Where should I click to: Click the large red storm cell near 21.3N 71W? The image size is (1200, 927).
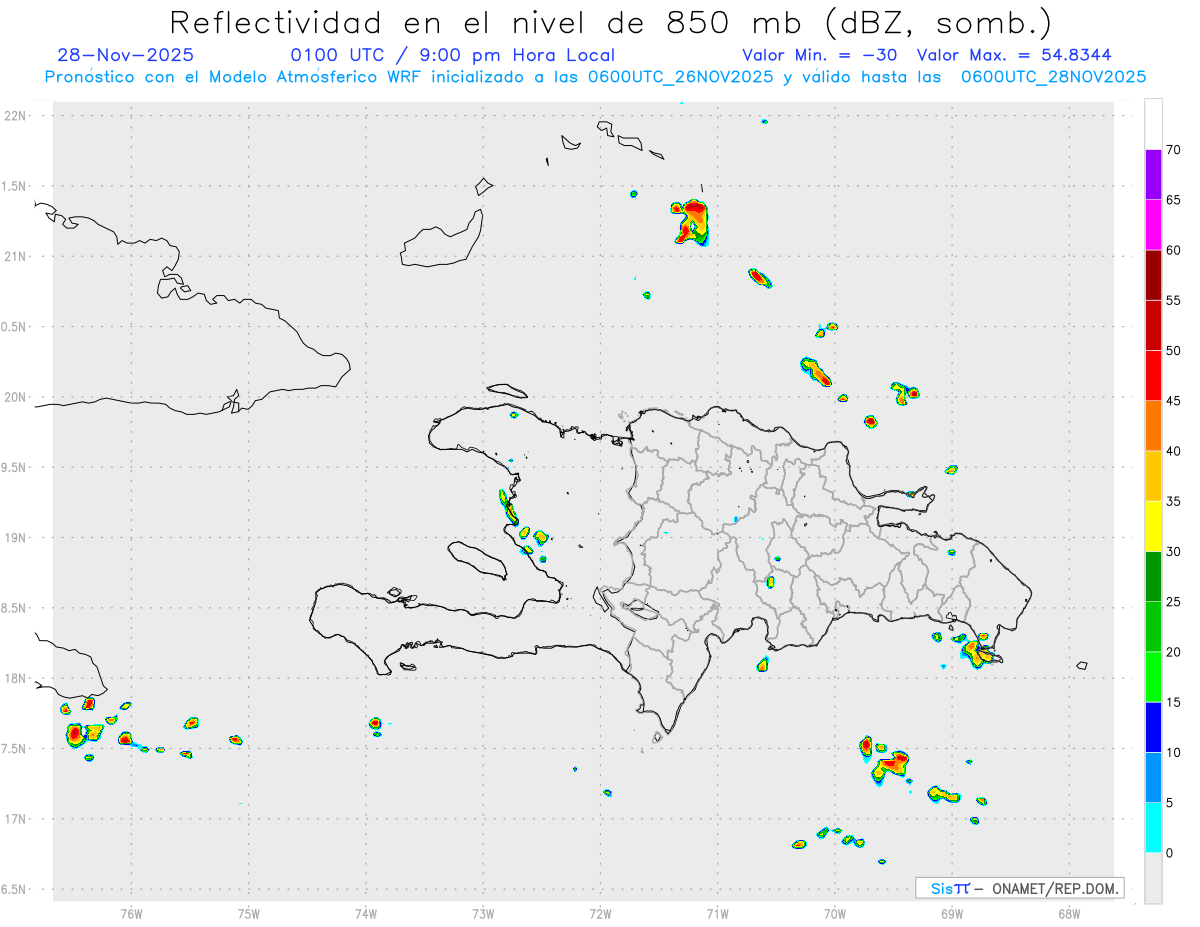click(690, 222)
